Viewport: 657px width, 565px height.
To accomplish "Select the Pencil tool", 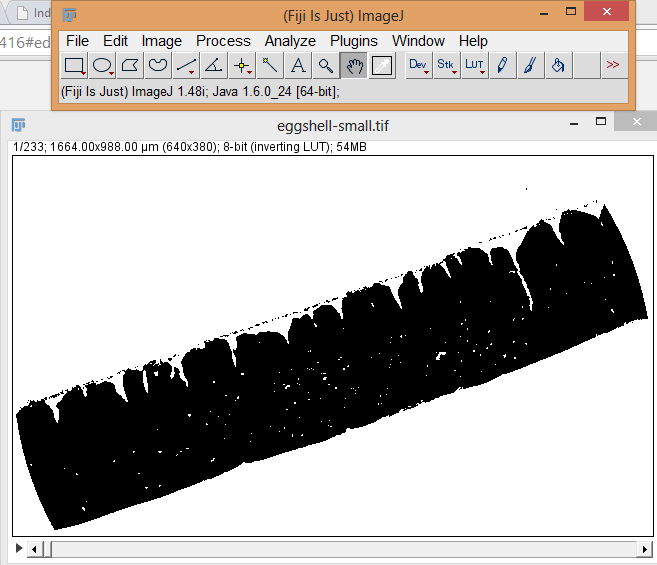I will pos(503,65).
